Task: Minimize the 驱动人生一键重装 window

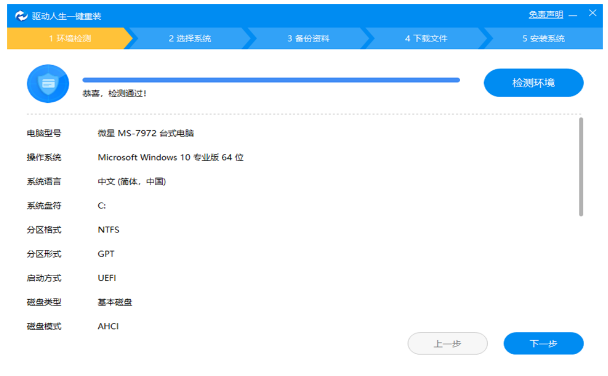Action: [573, 15]
